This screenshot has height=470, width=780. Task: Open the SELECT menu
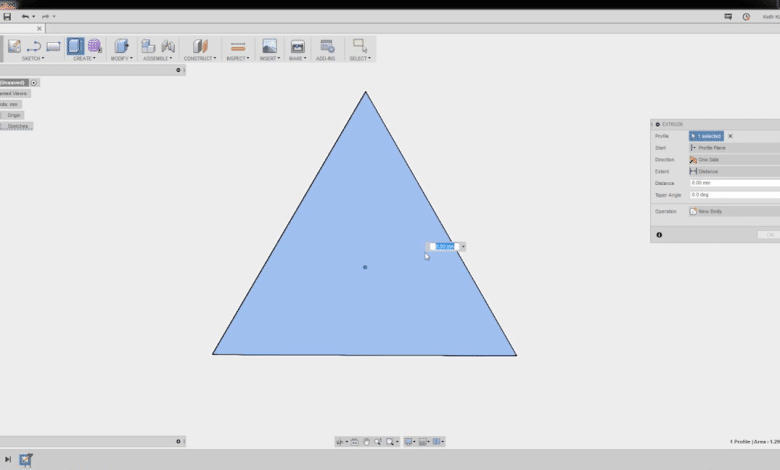(360, 59)
